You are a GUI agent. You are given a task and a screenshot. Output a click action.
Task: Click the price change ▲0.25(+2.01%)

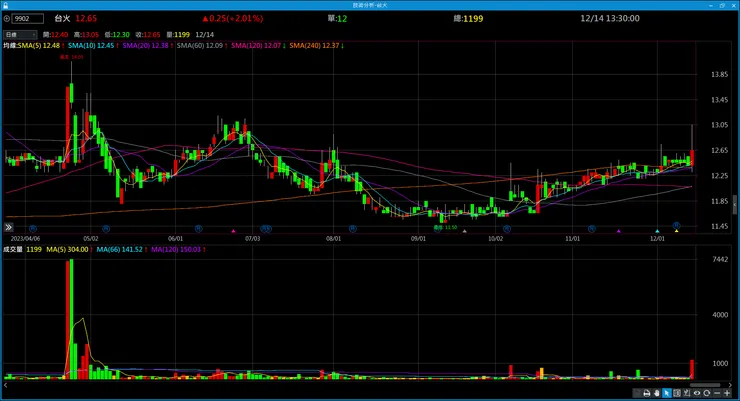tap(233, 18)
